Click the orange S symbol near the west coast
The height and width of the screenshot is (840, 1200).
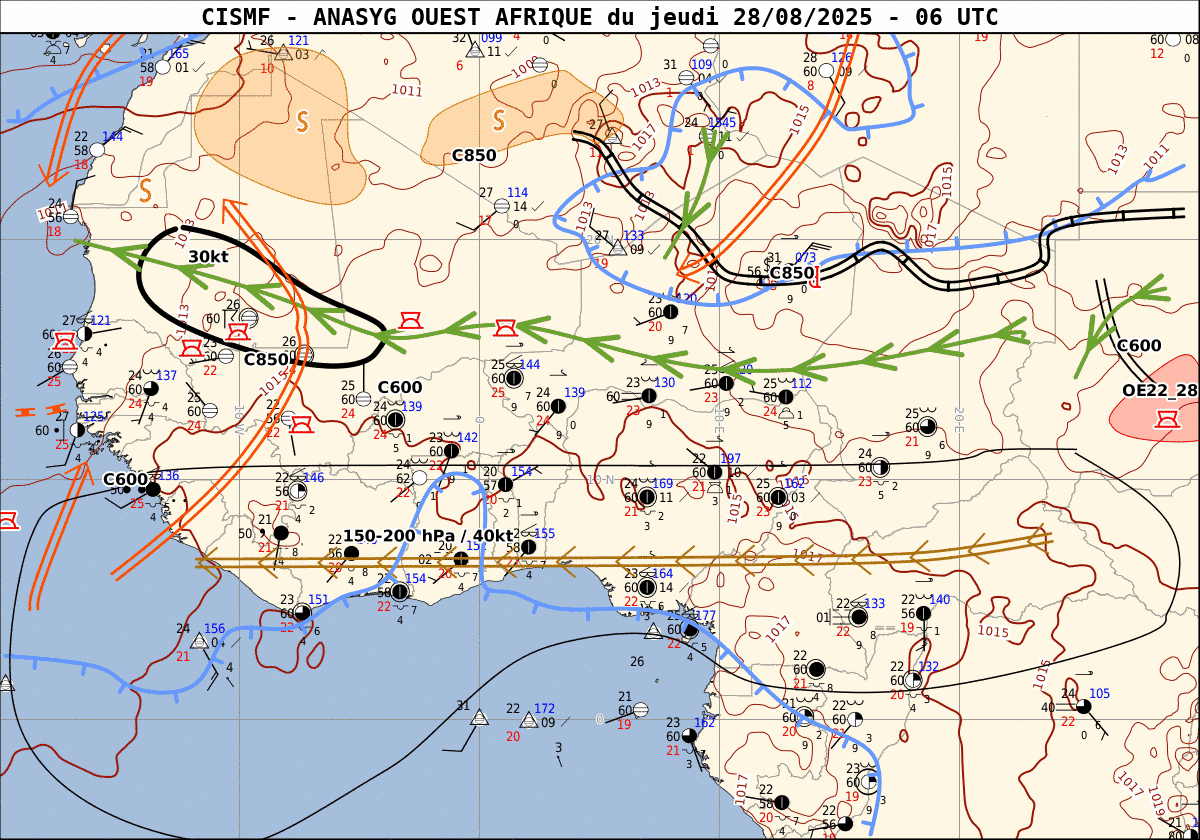[146, 189]
